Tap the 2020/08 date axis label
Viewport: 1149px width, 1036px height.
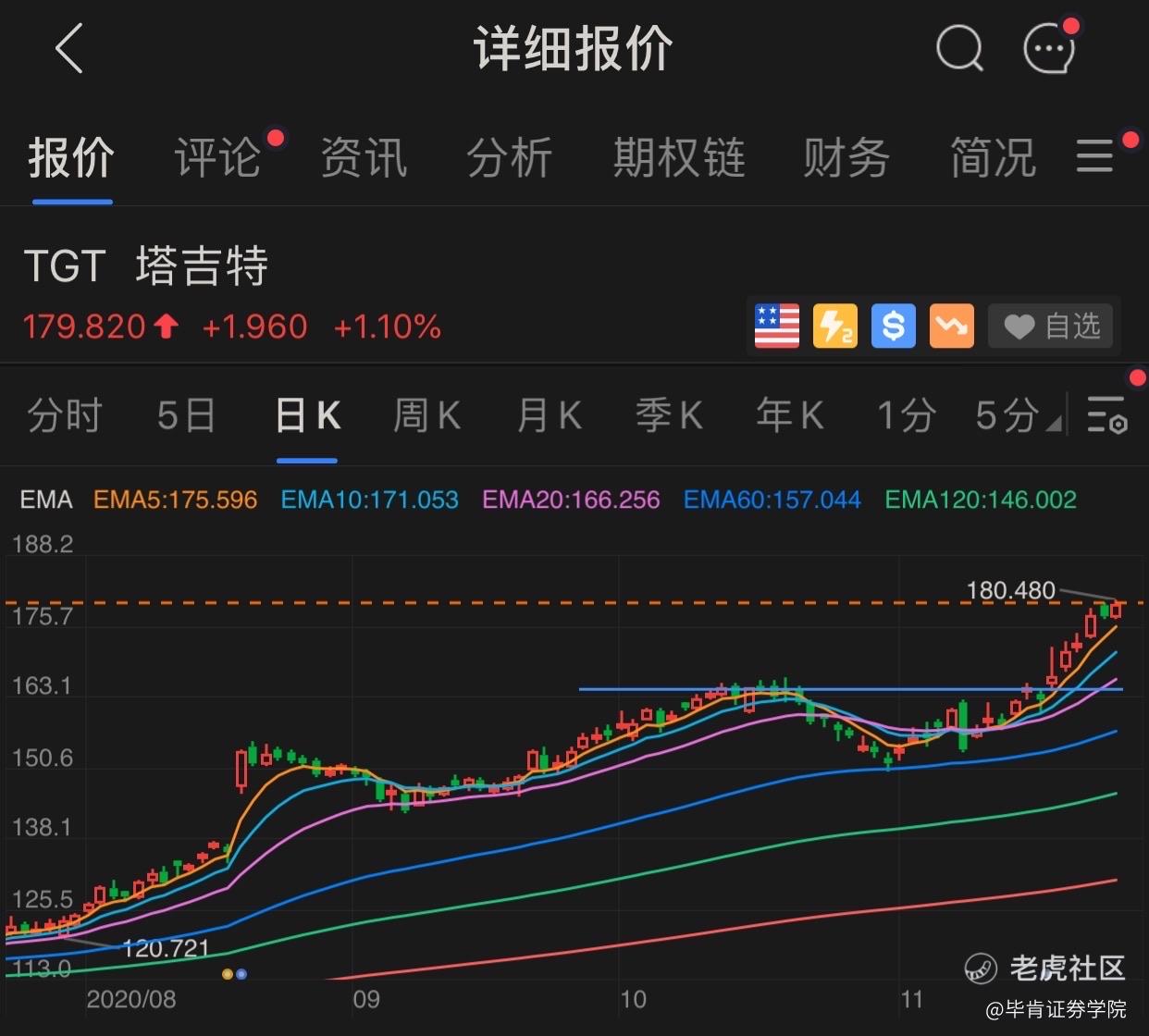click(130, 999)
